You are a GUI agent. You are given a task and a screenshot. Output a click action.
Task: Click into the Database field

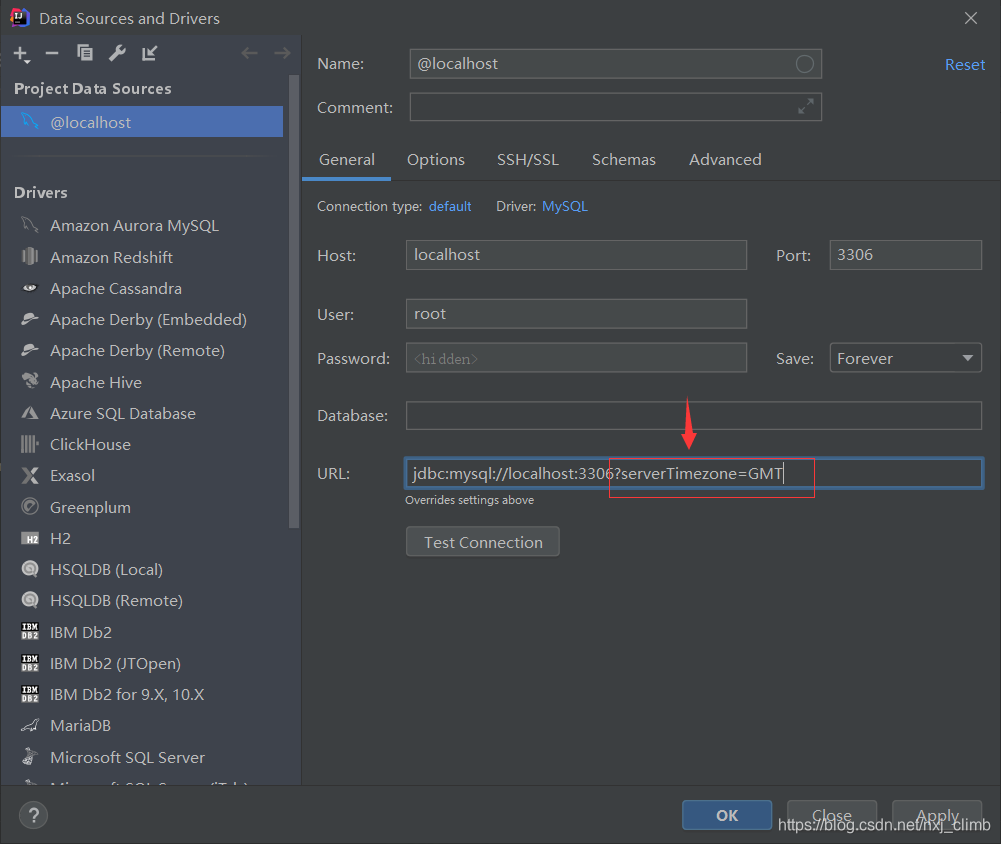tap(694, 415)
